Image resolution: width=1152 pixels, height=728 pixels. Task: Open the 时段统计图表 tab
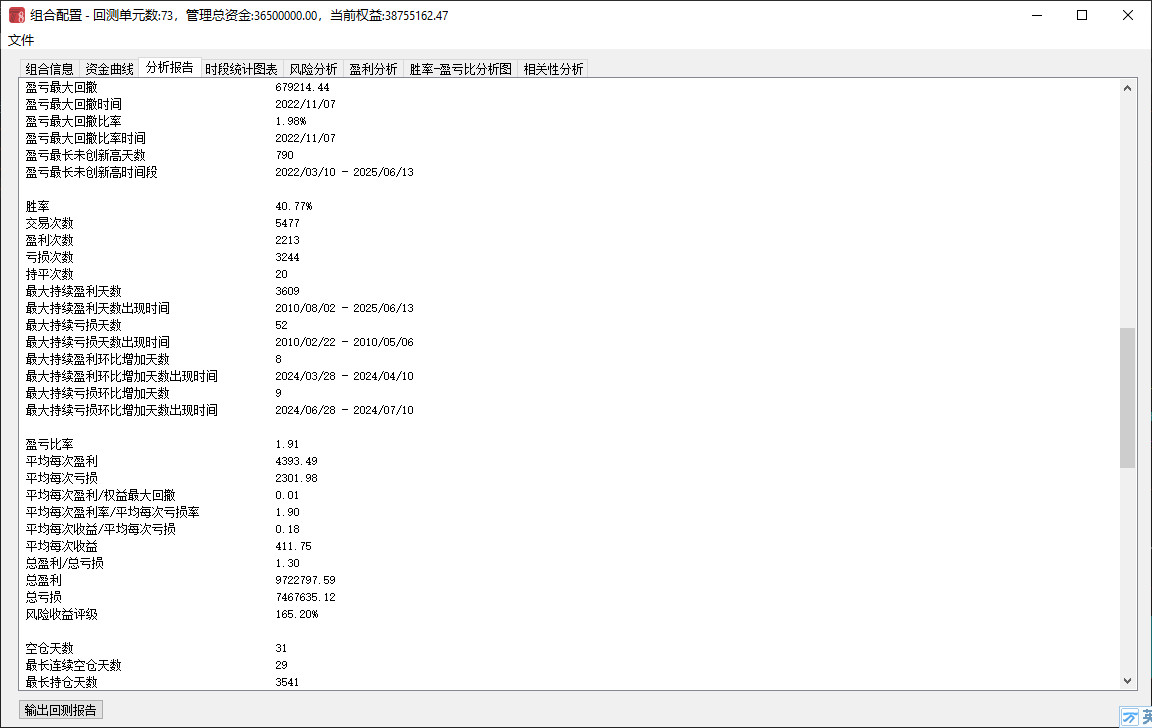[x=241, y=69]
